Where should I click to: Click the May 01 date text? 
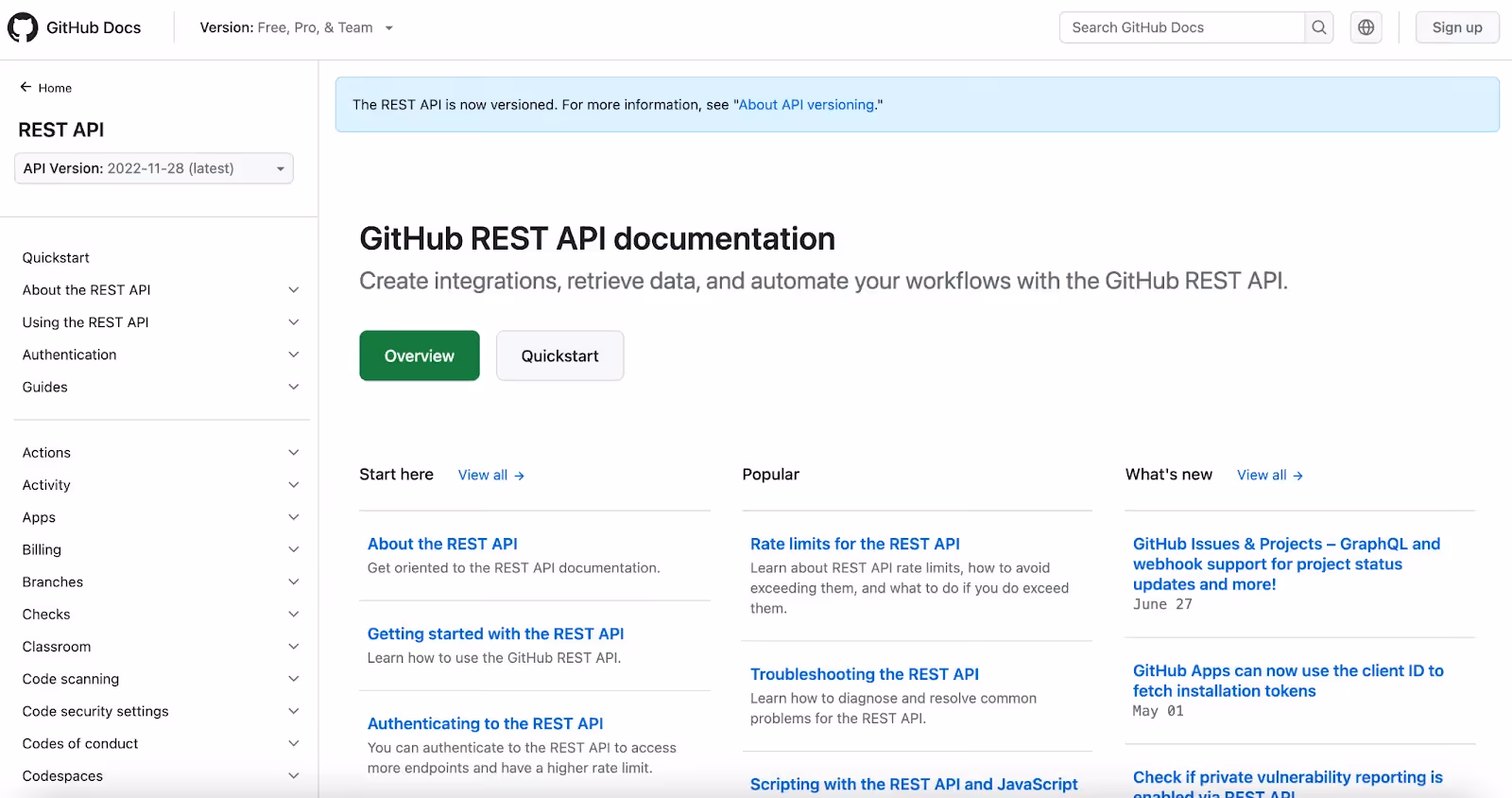click(1158, 711)
